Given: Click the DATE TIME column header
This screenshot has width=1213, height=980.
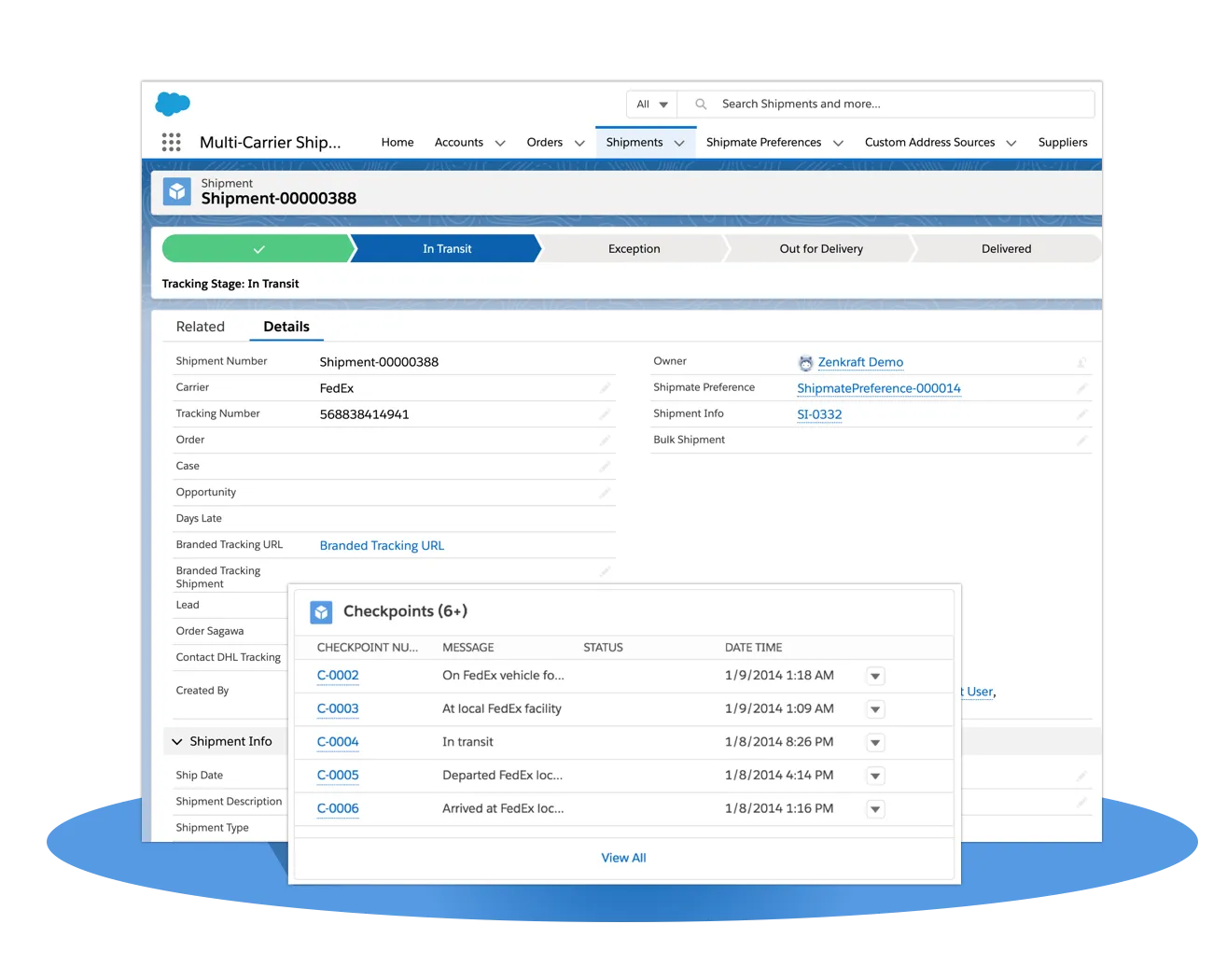Looking at the screenshot, I should 754,648.
